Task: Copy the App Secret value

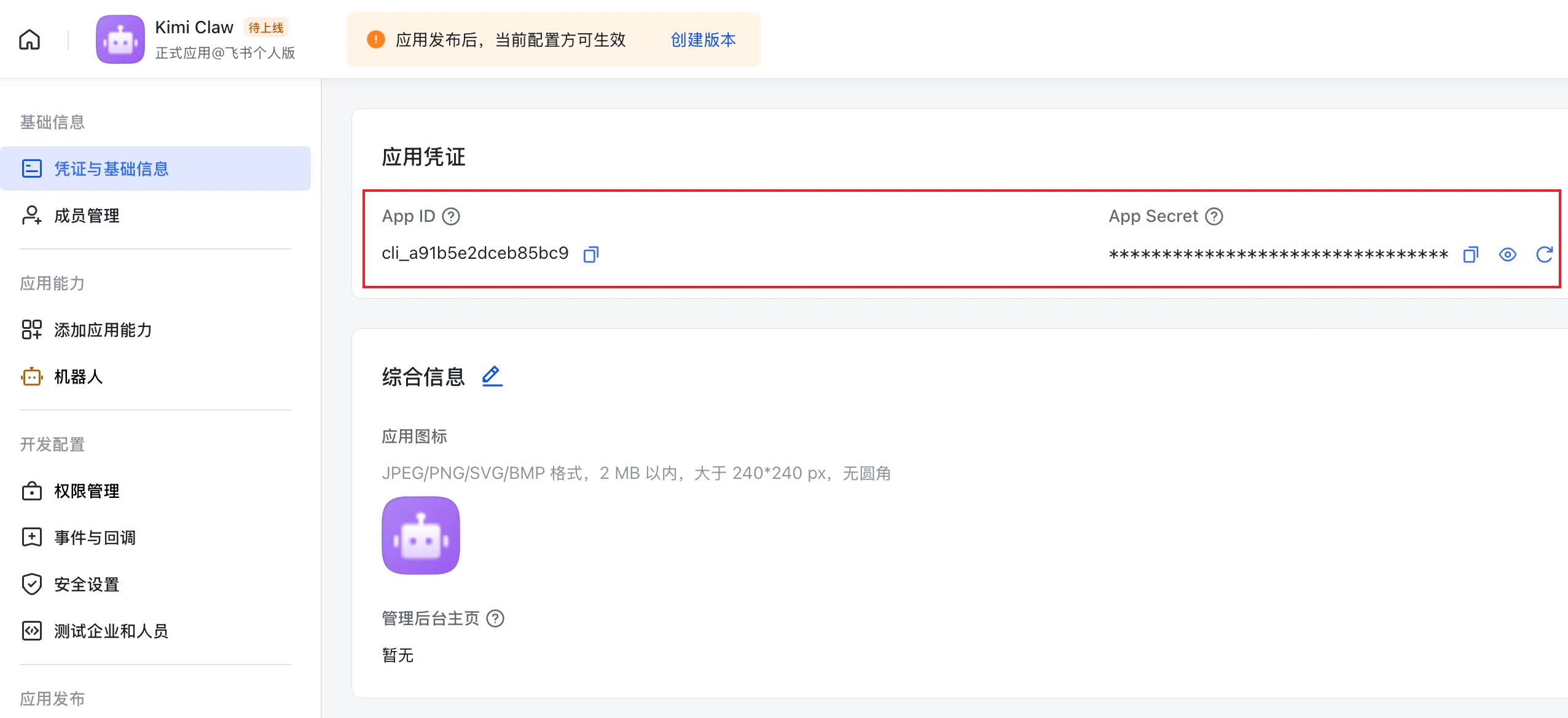Action: (x=1470, y=254)
